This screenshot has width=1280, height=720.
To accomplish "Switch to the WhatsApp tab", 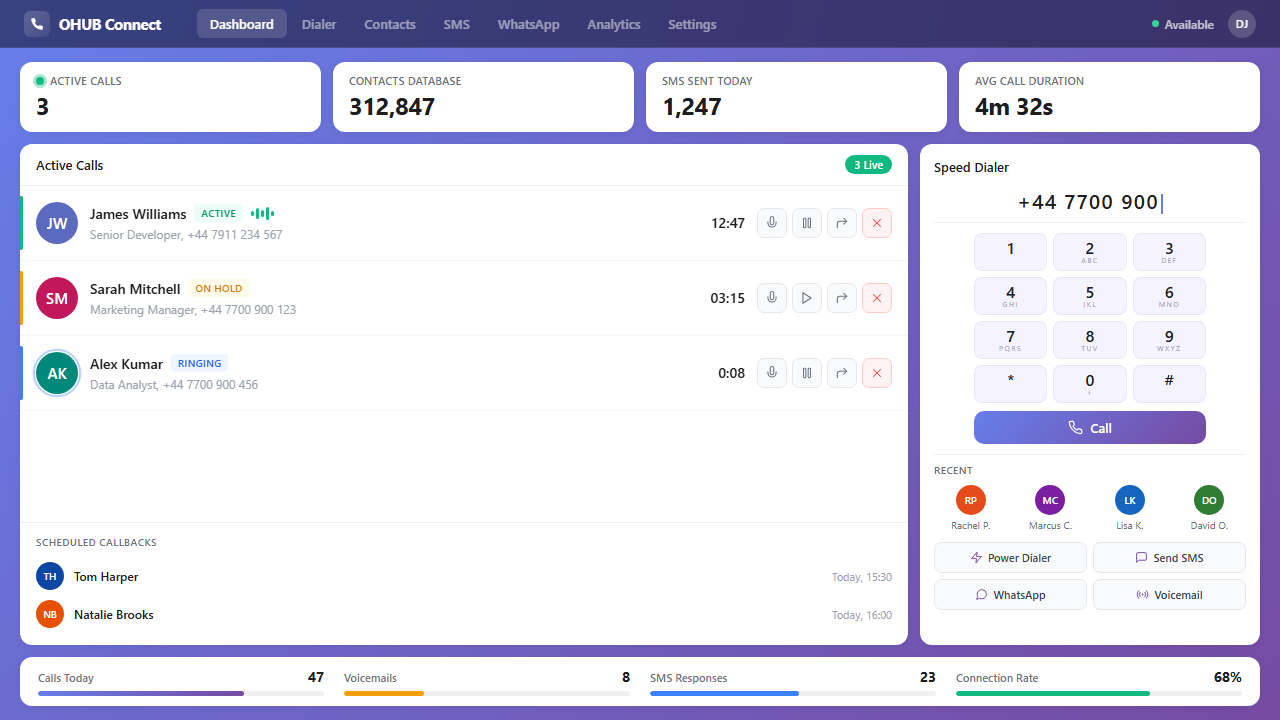I will (x=529, y=24).
